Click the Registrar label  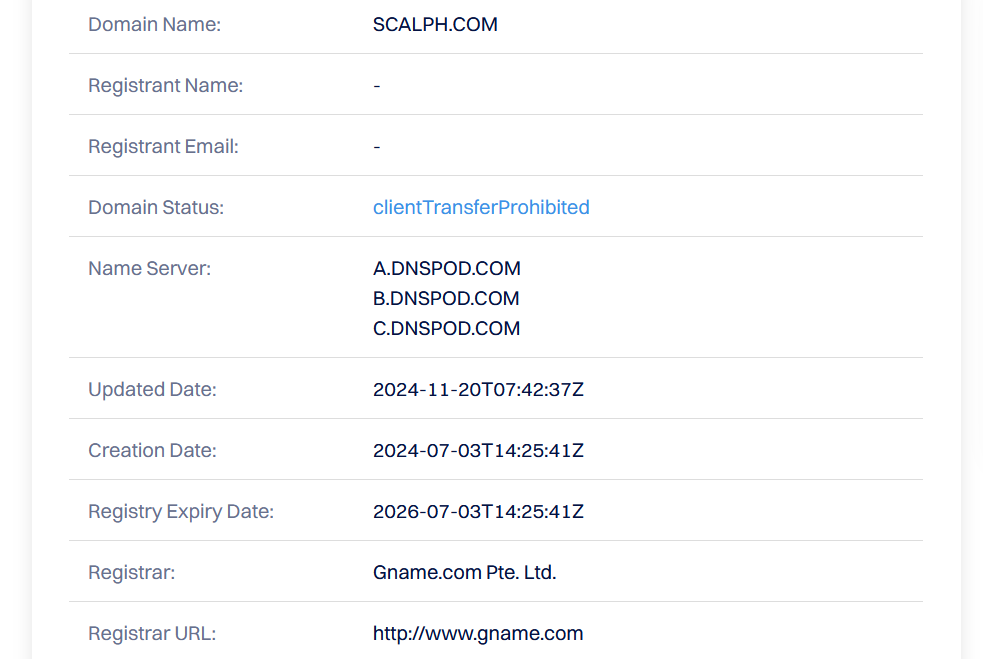(132, 572)
